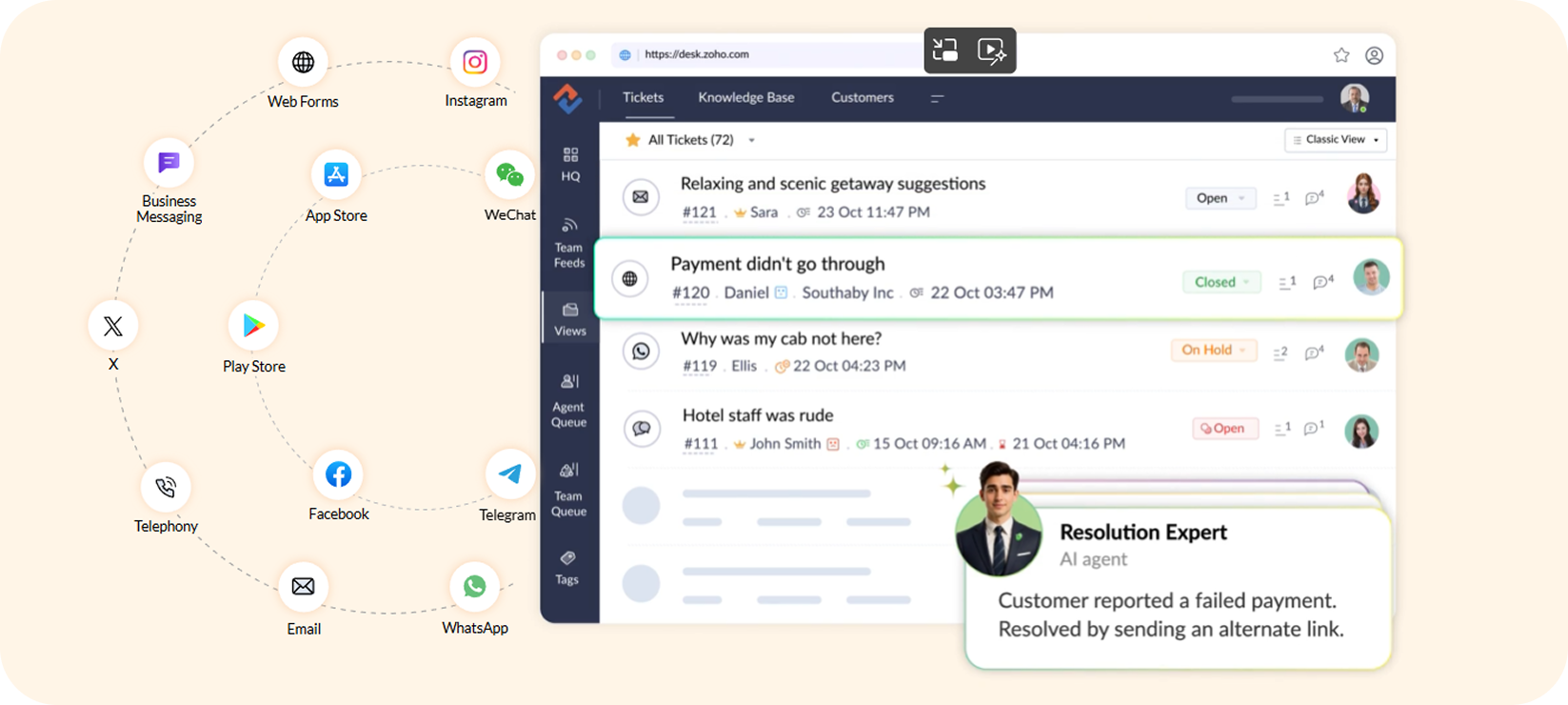Click Sara's ticket assignee avatar
The width and height of the screenshot is (1568, 705).
point(1362,195)
